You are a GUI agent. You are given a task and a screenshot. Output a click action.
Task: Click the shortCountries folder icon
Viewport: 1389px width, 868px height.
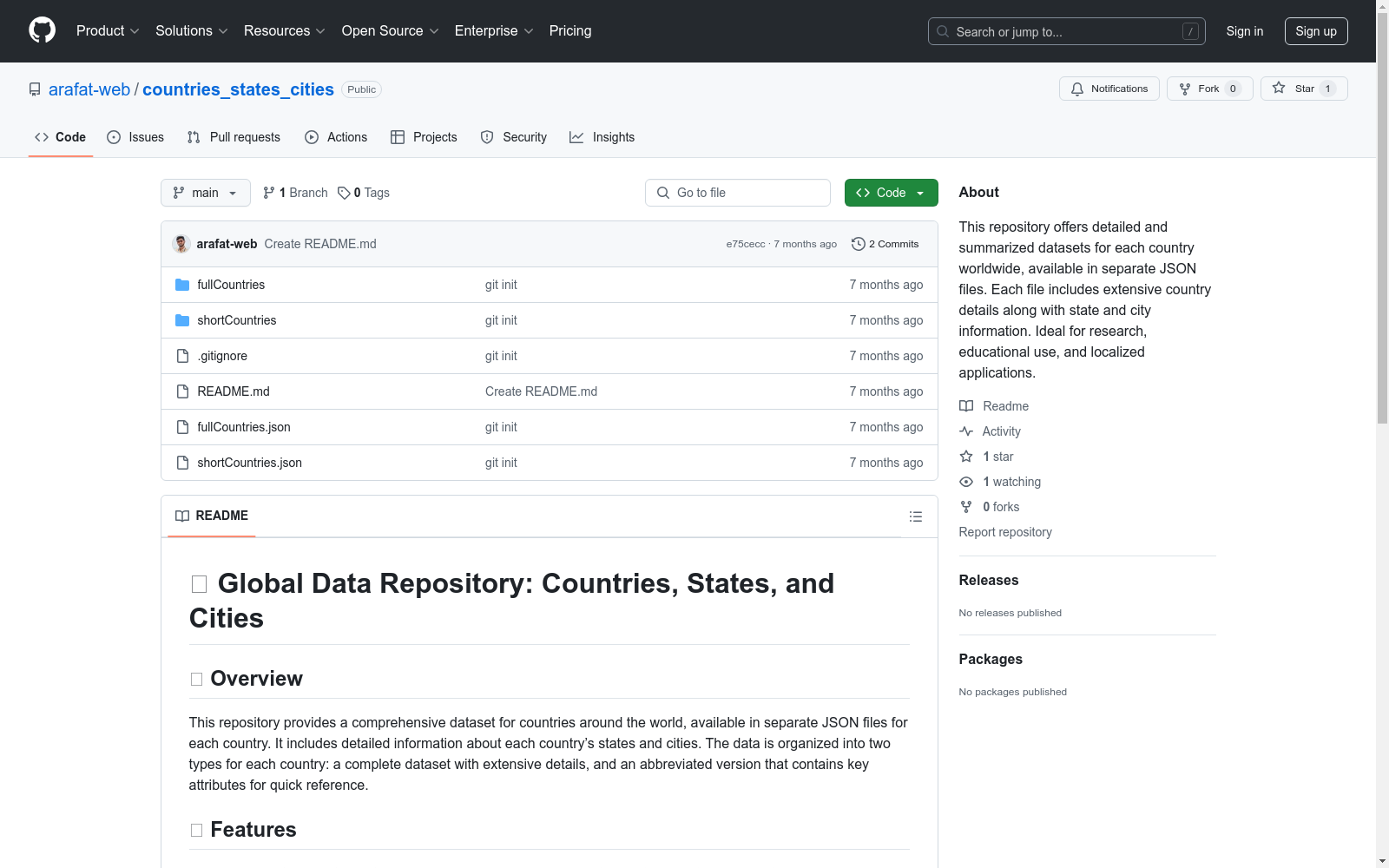click(x=182, y=320)
